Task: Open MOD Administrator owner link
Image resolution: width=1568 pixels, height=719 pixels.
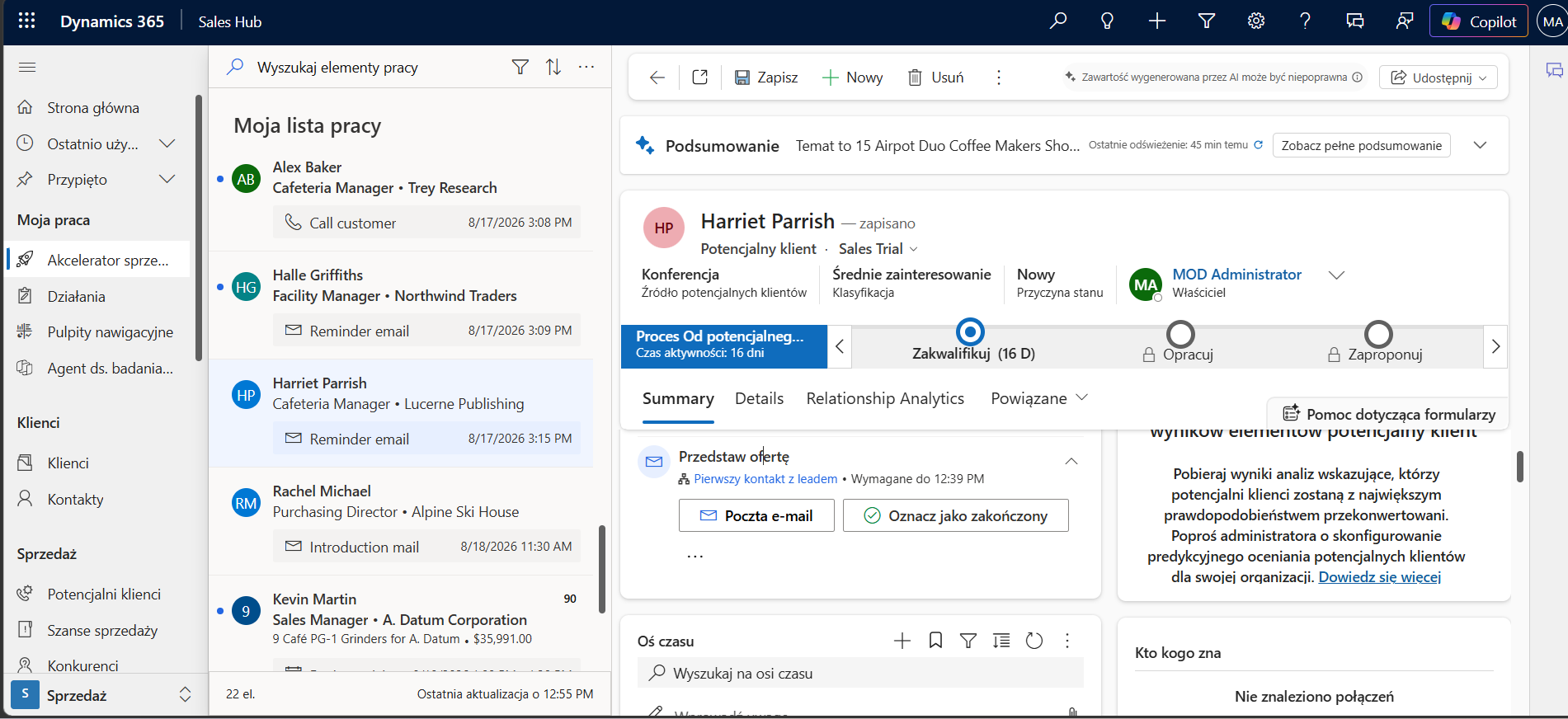Action: 1237,275
